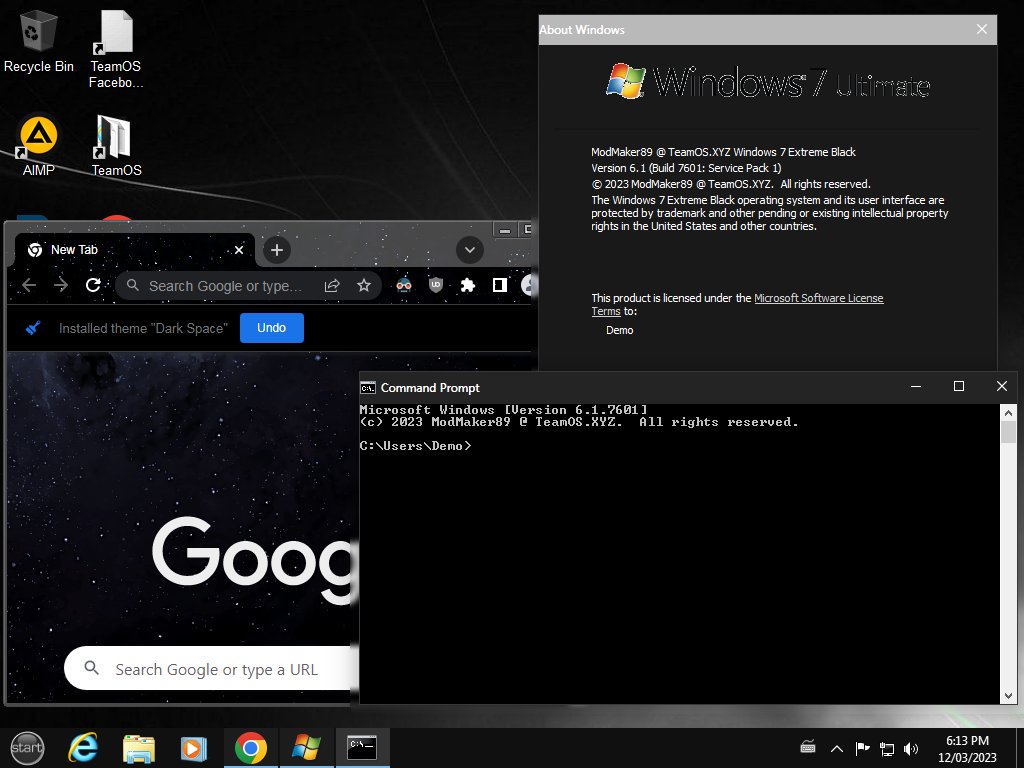Bookmark this tab with the star icon
This screenshot has width=1024, height=768.
coord(364,285)
